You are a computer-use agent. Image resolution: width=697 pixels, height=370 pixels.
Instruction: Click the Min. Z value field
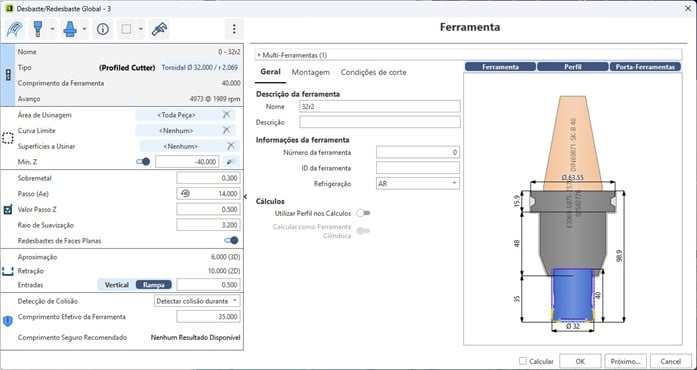187,162
